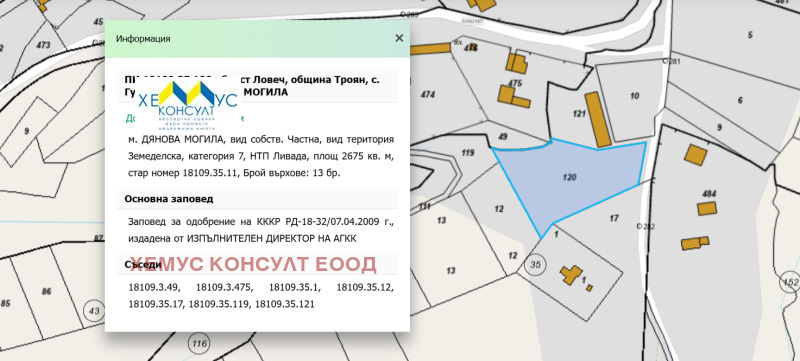Click parcel 473 on the map
This screenshot has width=800, height=361.
coord(43,45)
